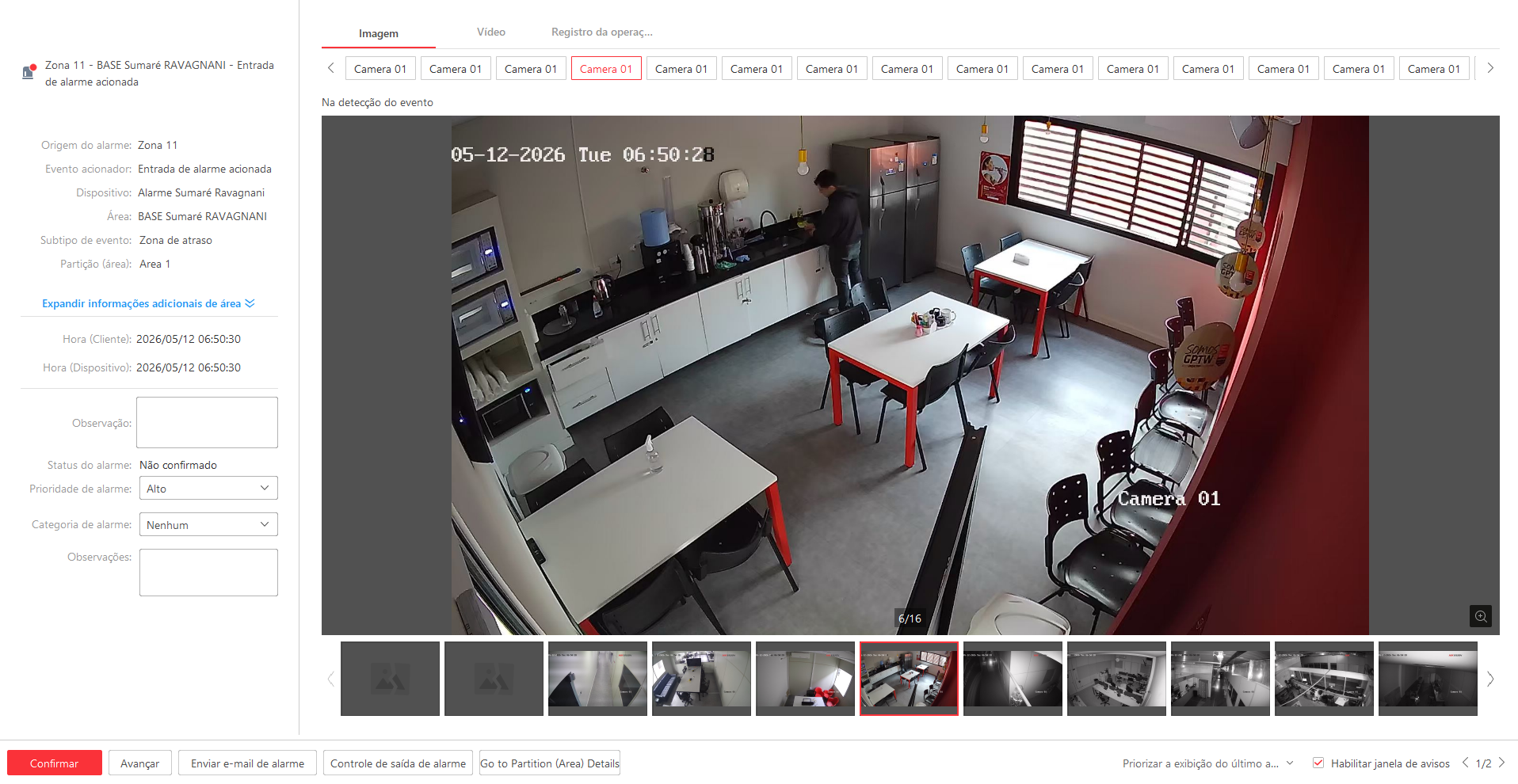Click the 6/16 image counter
The width and height of the screenshot is (1518, 784).
point(910,618)
